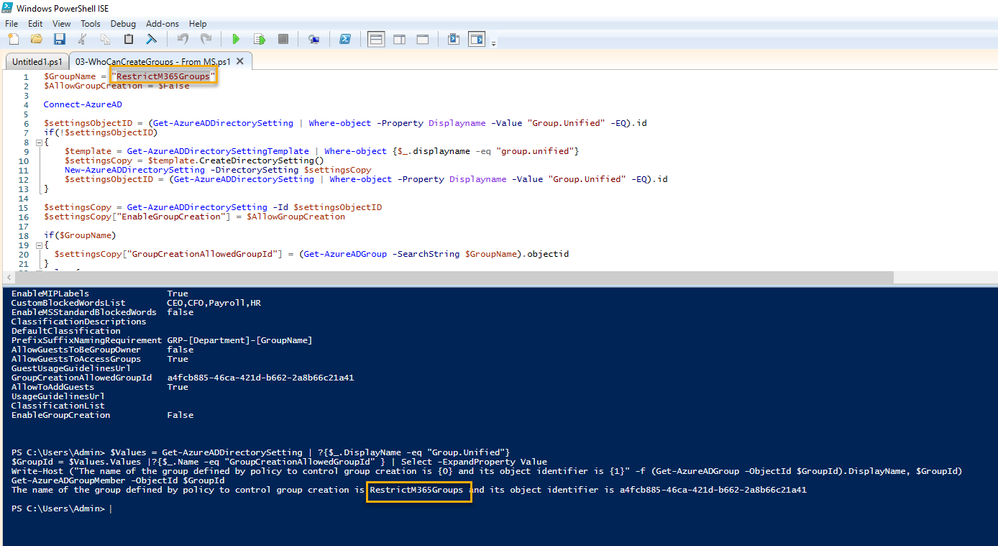Click the Windows PowerShell ISE title icon
This screenshot has height=546, width=998.
tap(7, 8)
